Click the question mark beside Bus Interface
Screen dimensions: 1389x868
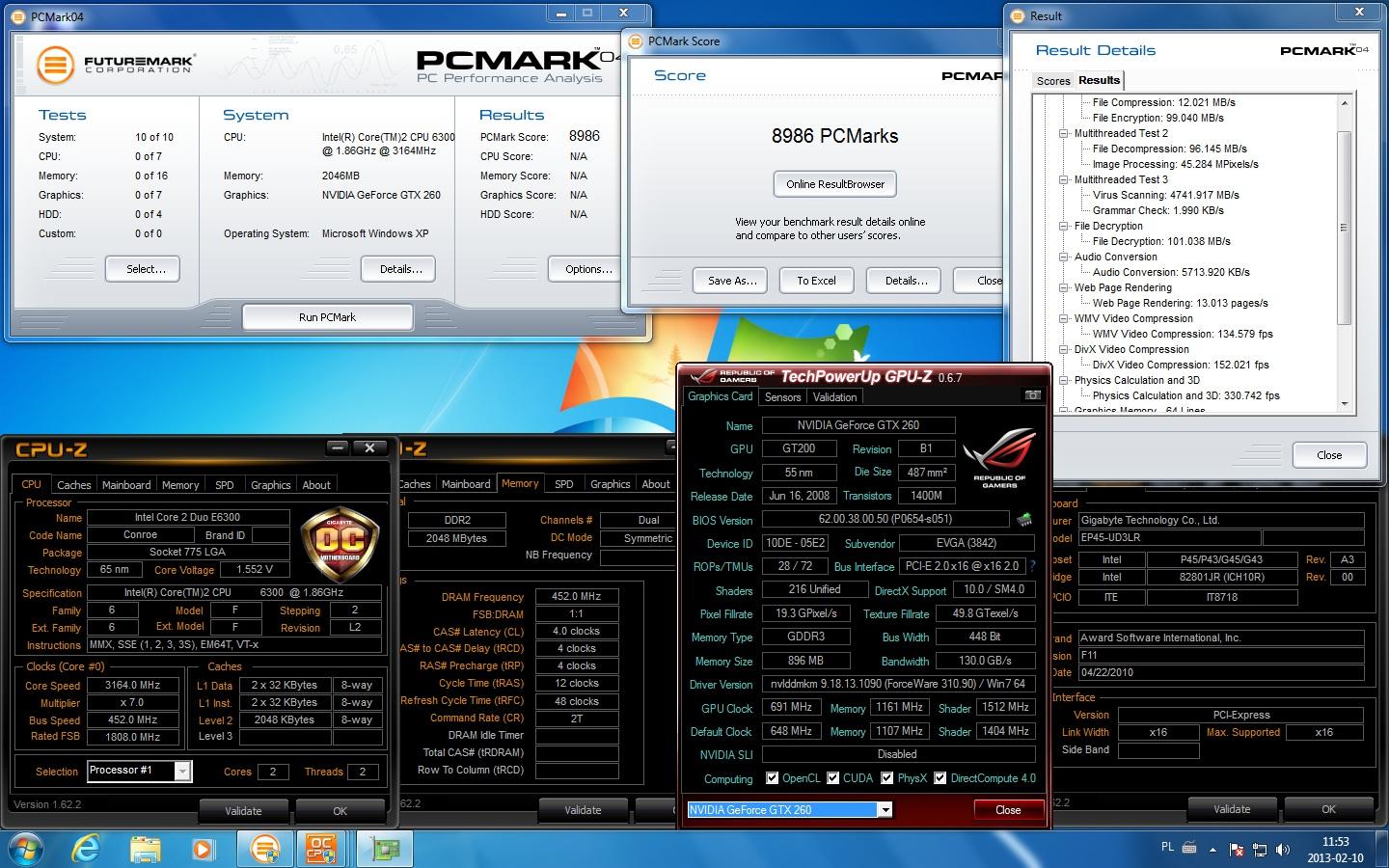pyautogui.click(x=1032, y=566)
